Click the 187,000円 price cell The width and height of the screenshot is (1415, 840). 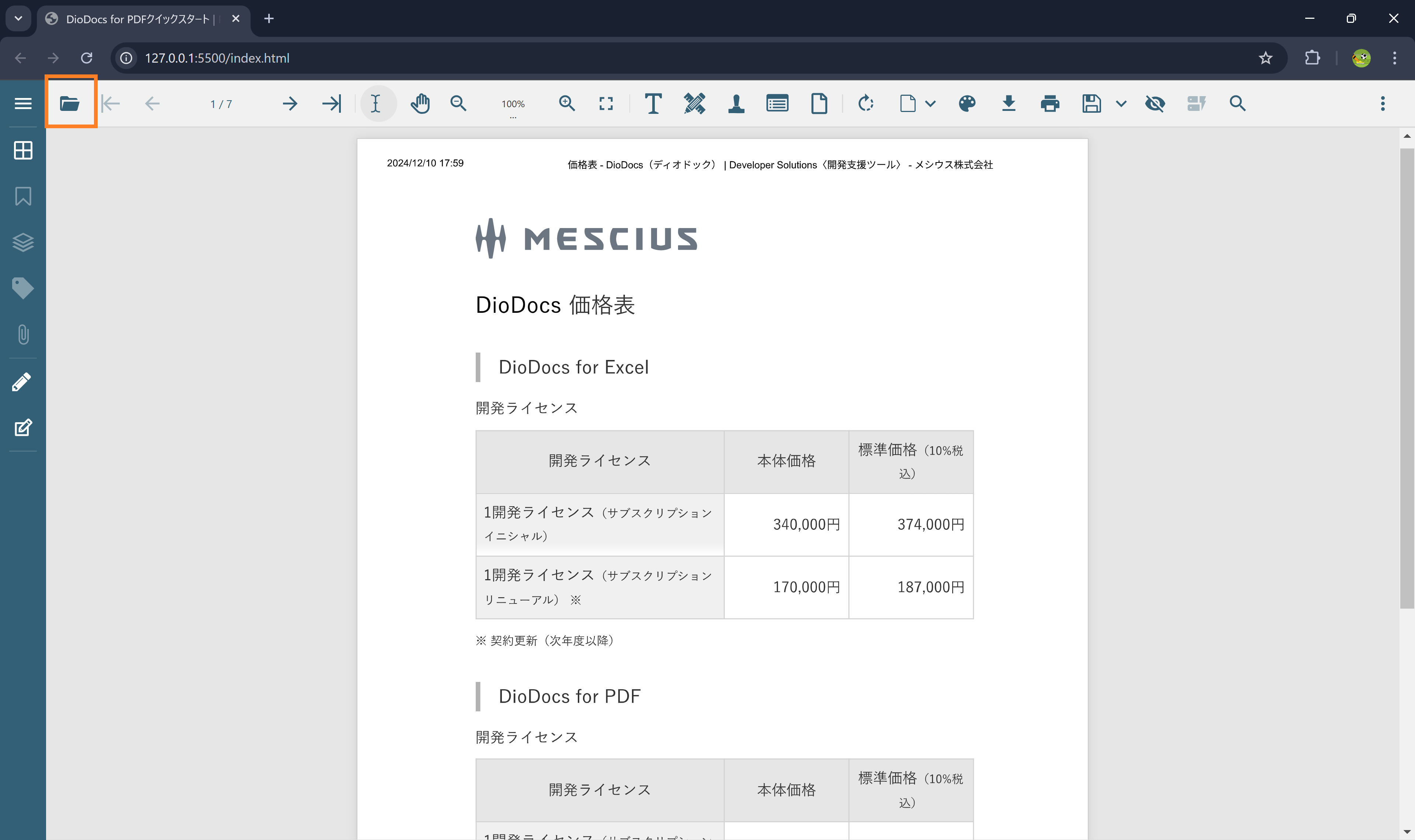(x=911, y=588)
